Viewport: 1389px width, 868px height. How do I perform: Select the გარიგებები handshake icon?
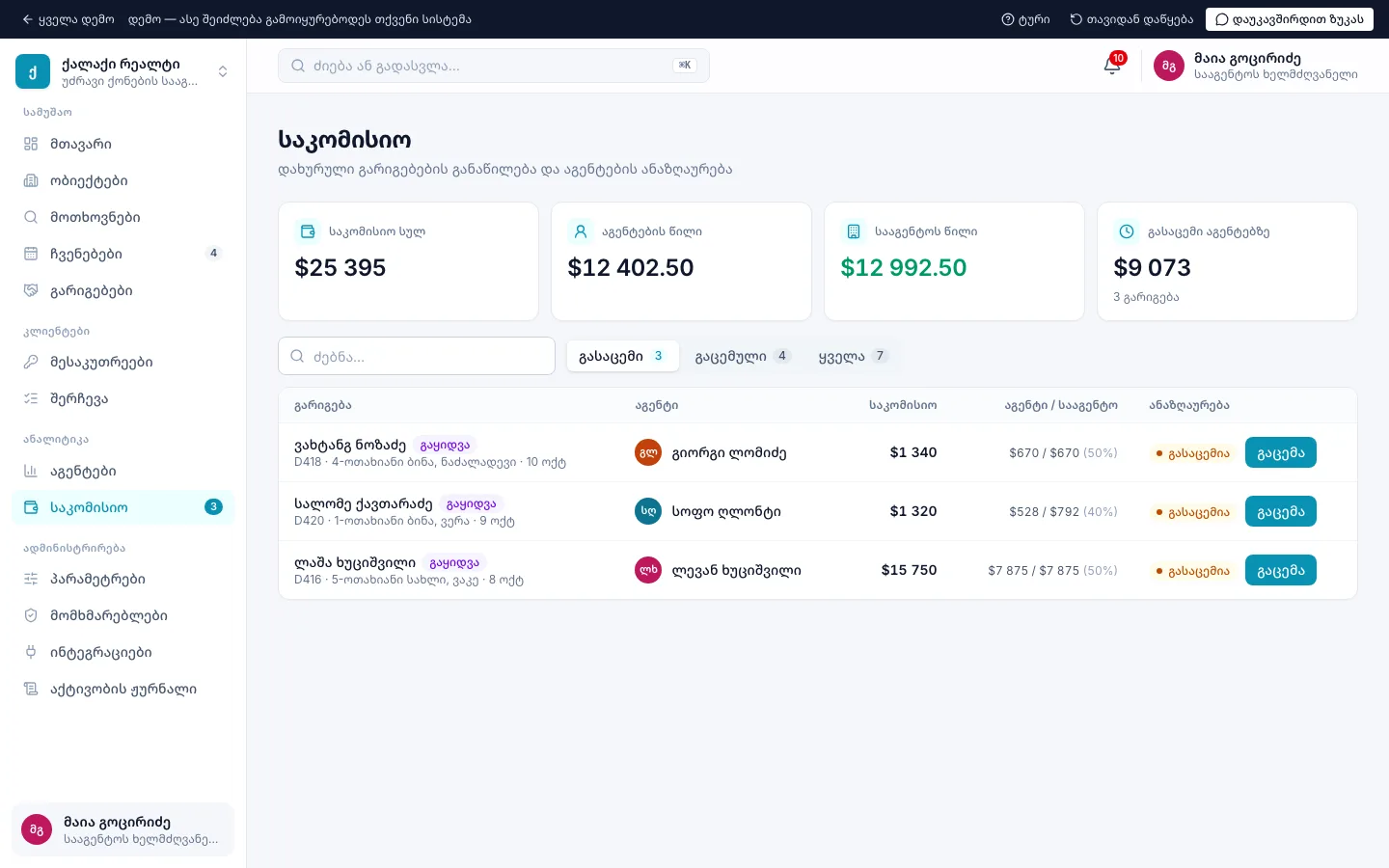point(31,290)
